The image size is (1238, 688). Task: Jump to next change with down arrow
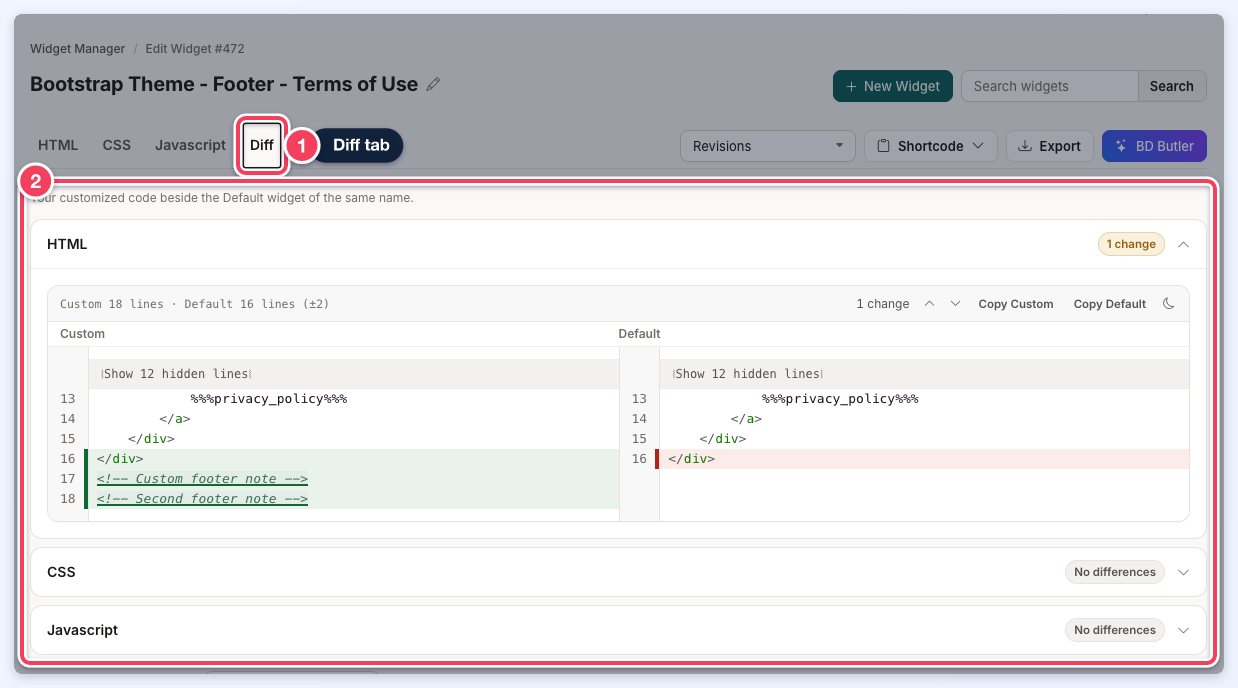955,304
